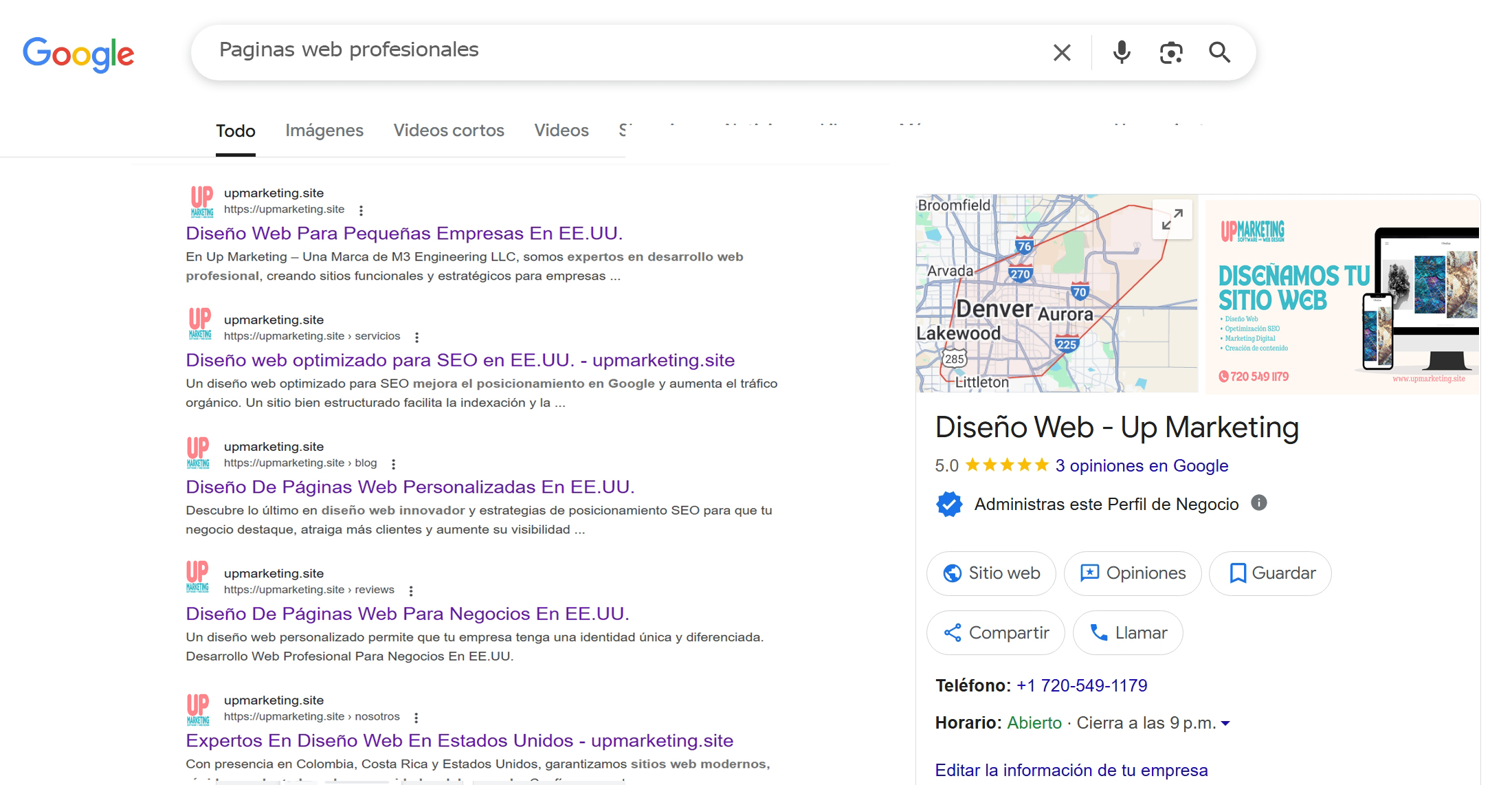
Task: Open more options for the servicios result
Action: (x=416, y=337)
